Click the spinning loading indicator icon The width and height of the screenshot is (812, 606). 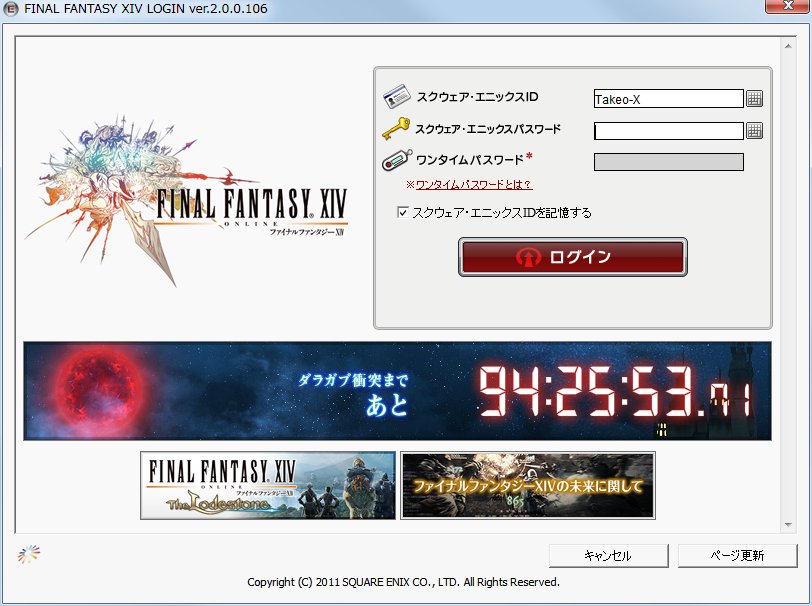click(28, 554)
